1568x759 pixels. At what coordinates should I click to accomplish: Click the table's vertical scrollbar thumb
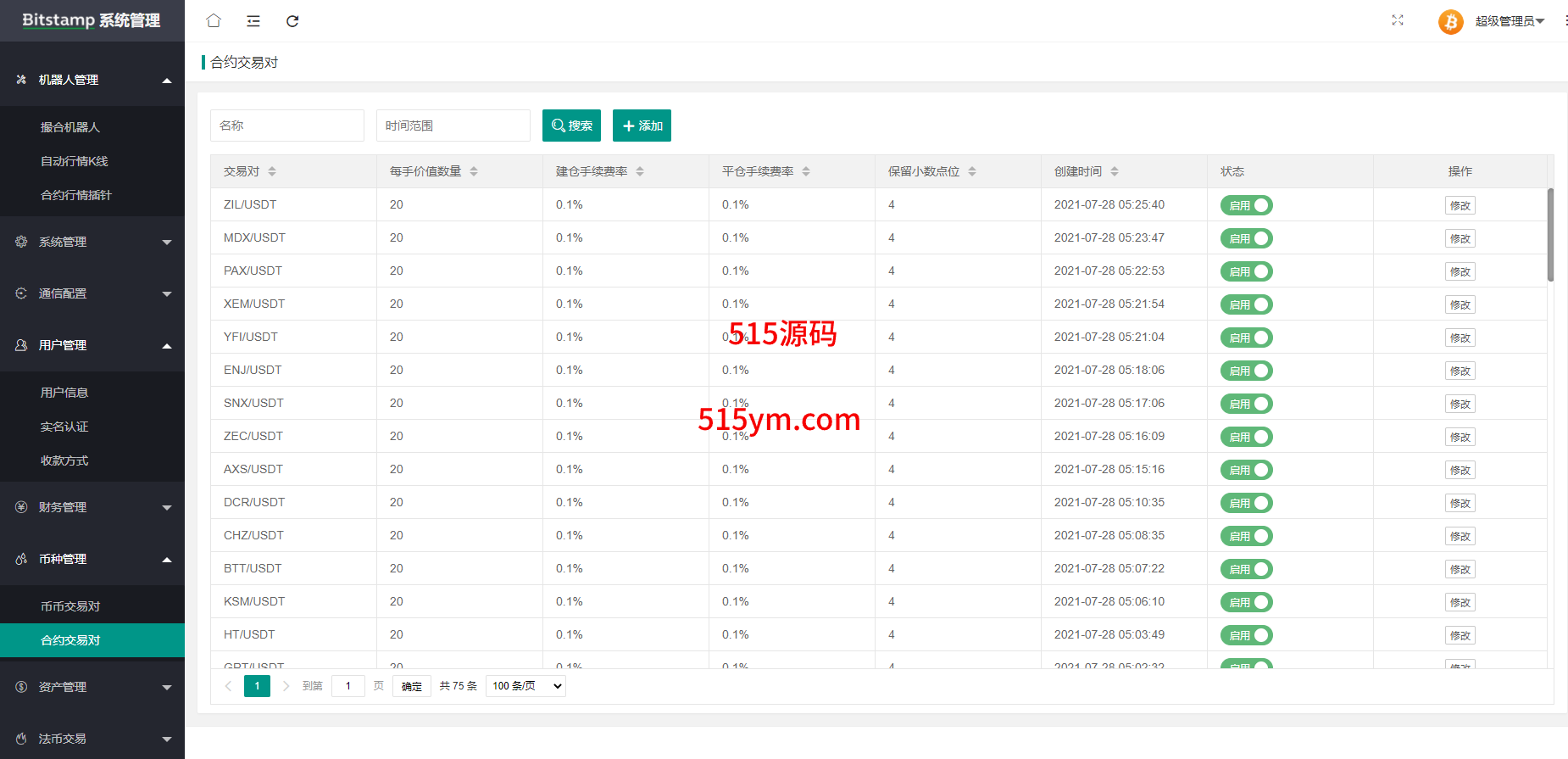pos(1550,235)
